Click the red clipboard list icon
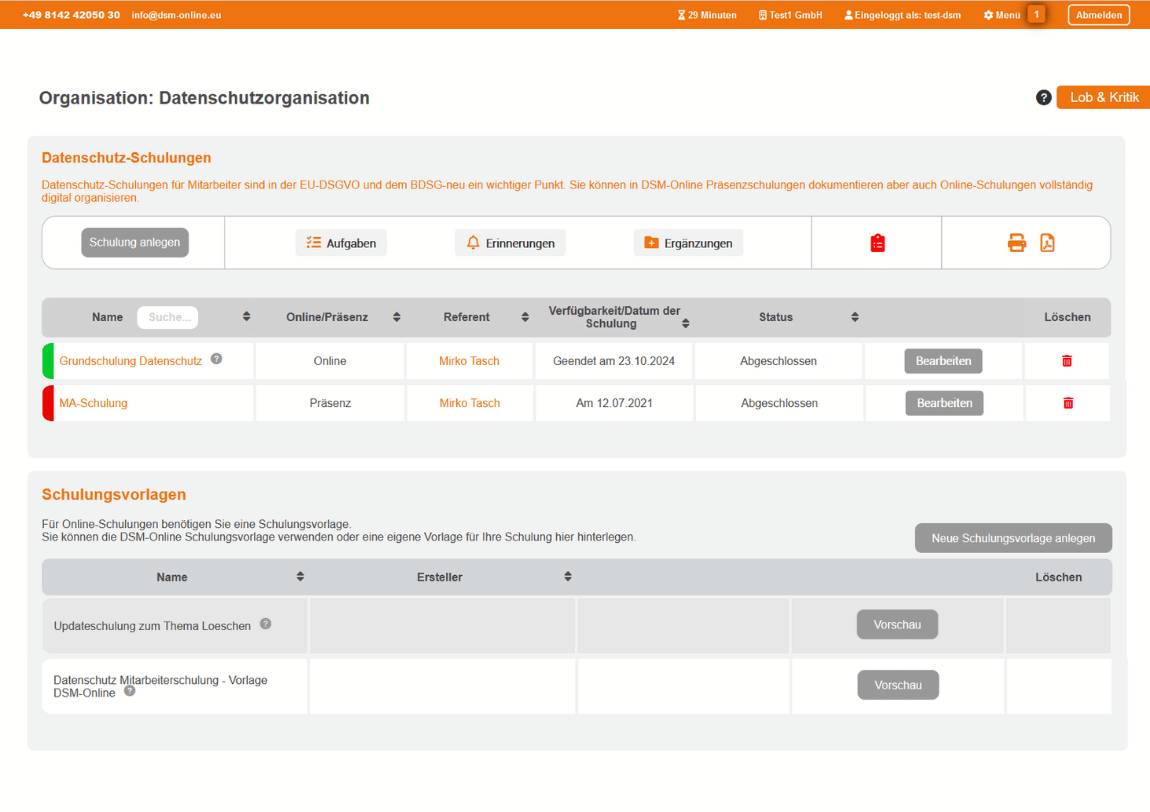The width and height of the screenshot is (1150, 812). 877,243
